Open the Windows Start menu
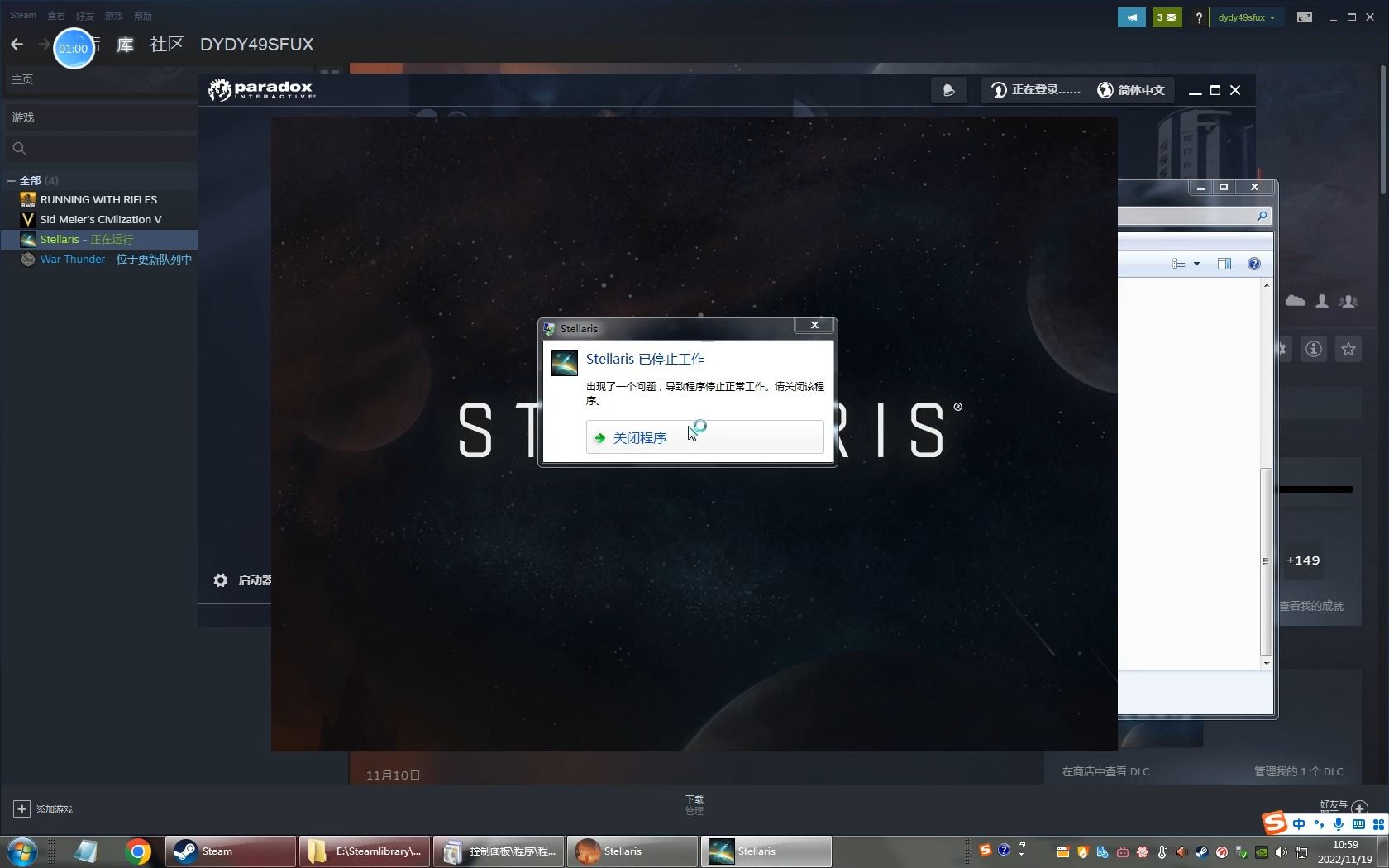 click(22, 851)
